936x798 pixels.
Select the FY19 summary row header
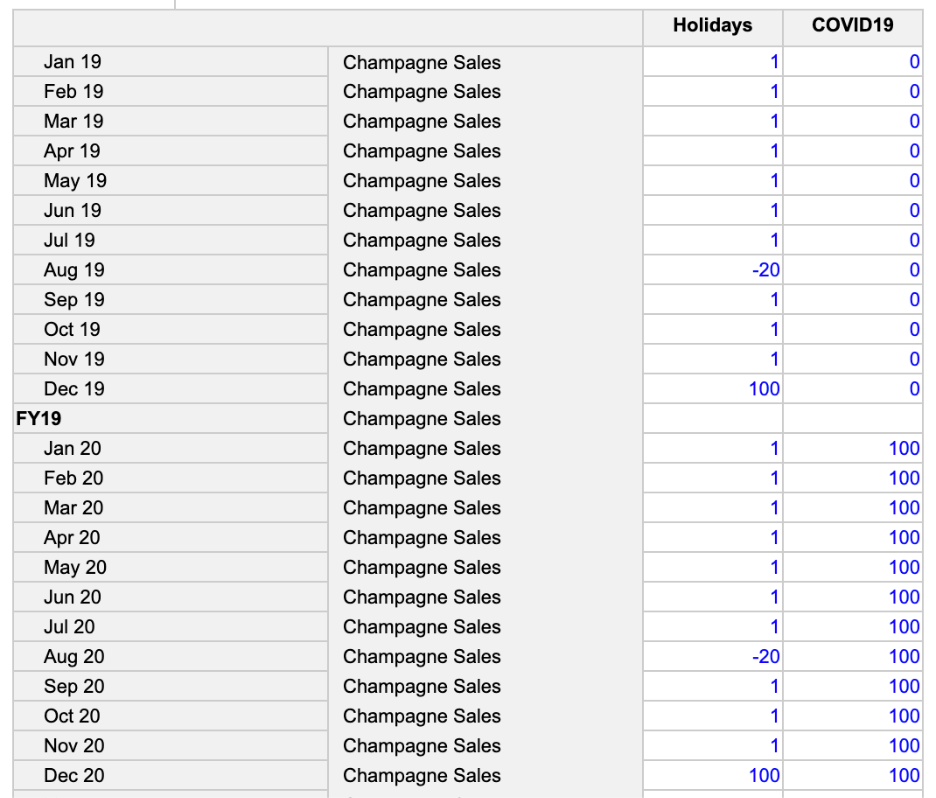pyautogui.click(x=171, y=418)
